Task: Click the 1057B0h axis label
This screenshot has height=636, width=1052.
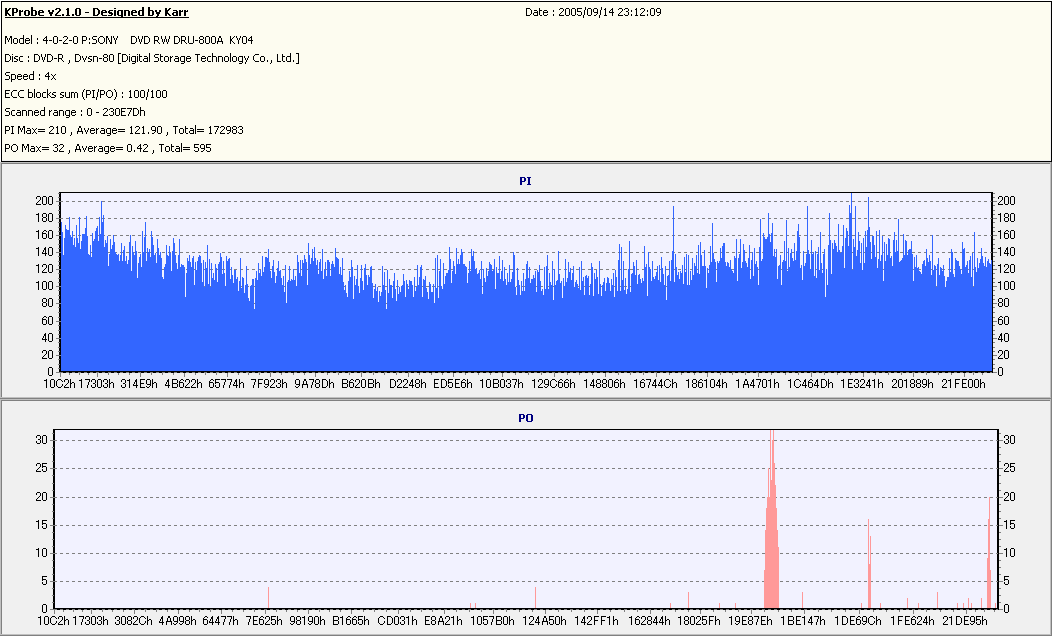Action: (x=492, y=621)
